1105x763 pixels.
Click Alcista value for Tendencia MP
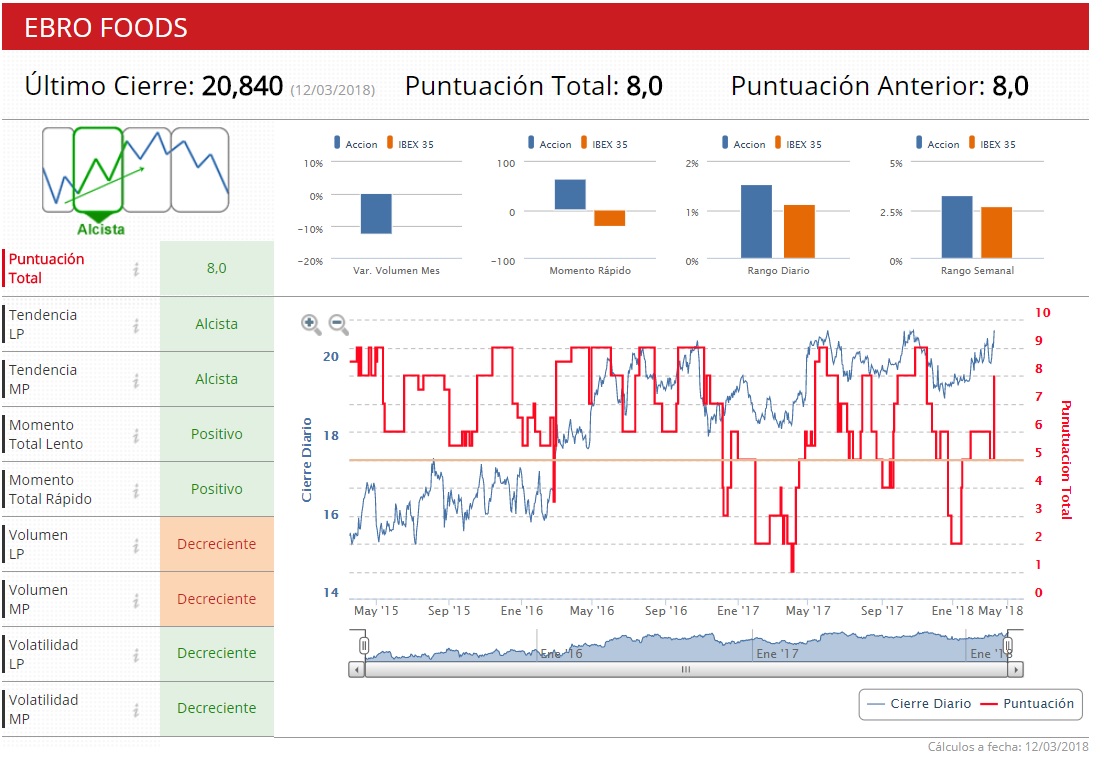tap(216, 379)
